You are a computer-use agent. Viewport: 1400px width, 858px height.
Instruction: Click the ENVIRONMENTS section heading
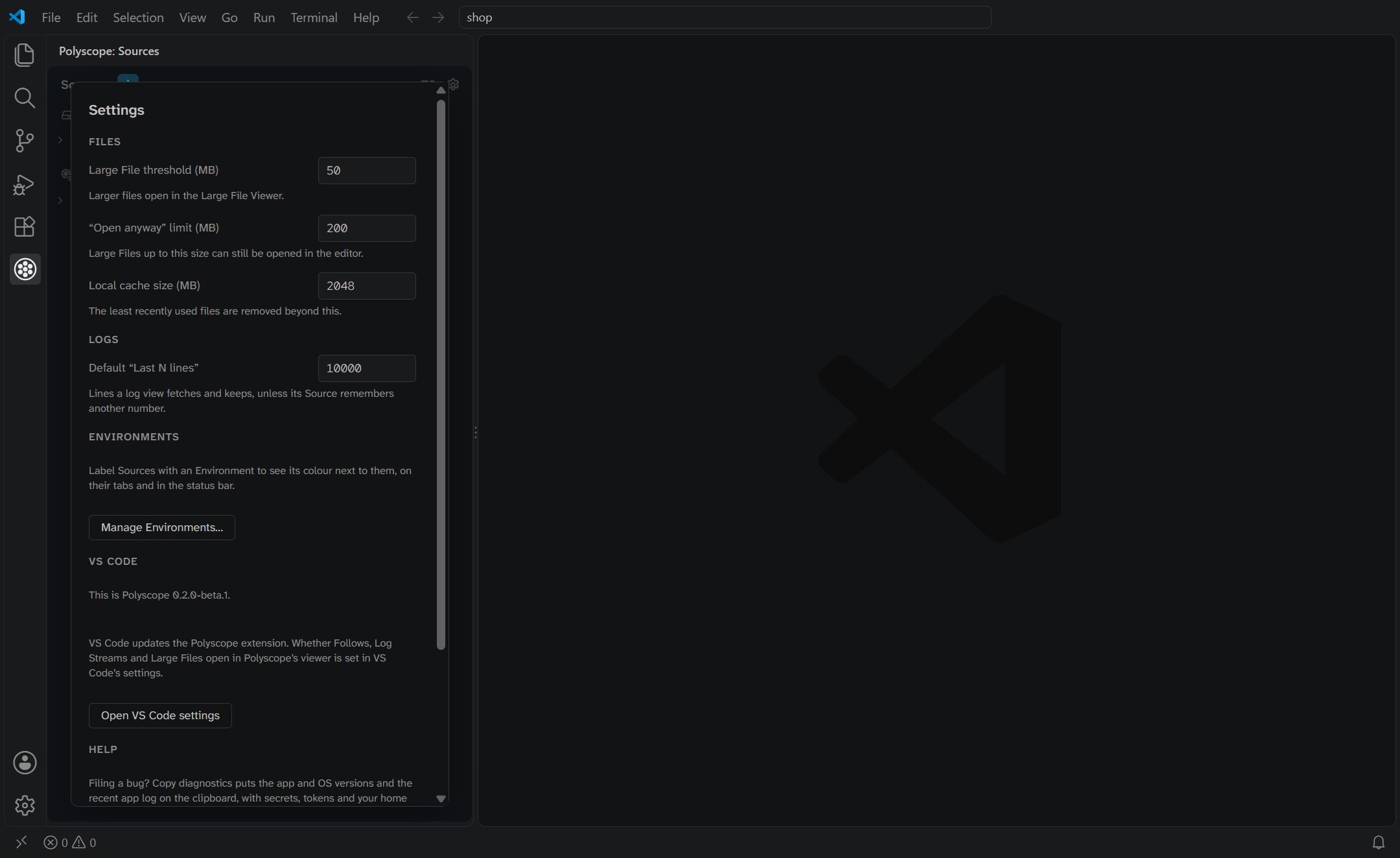134,437
